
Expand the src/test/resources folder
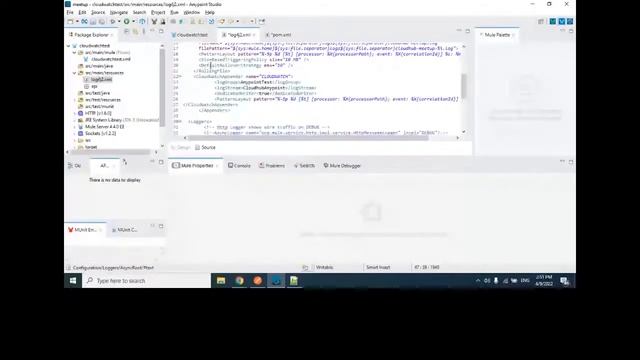[x=75, y=100]
